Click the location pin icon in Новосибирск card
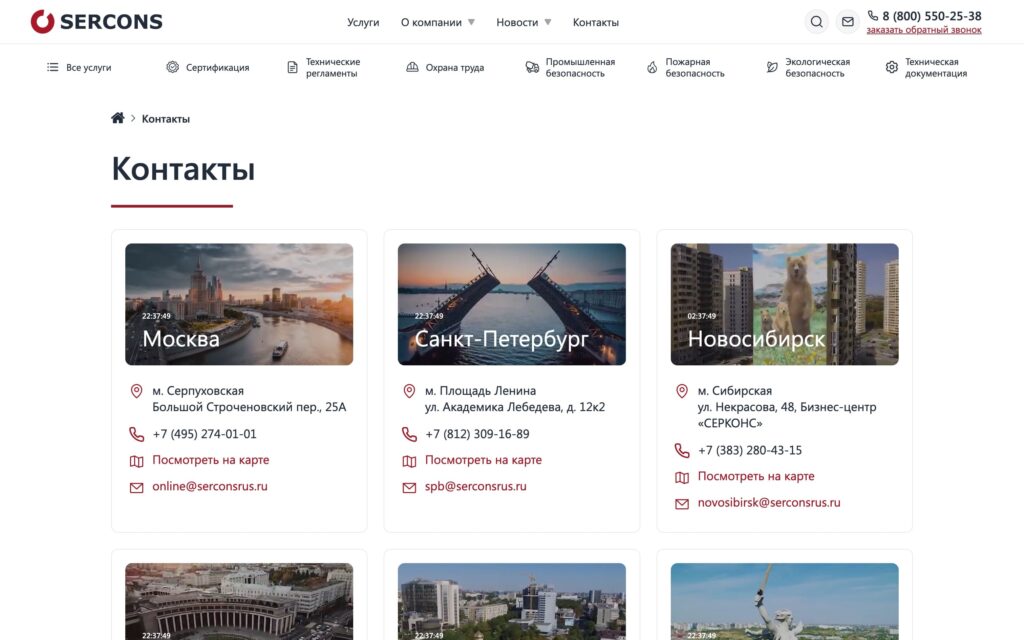Screen dimensions: 1024x640 (682, 391)
